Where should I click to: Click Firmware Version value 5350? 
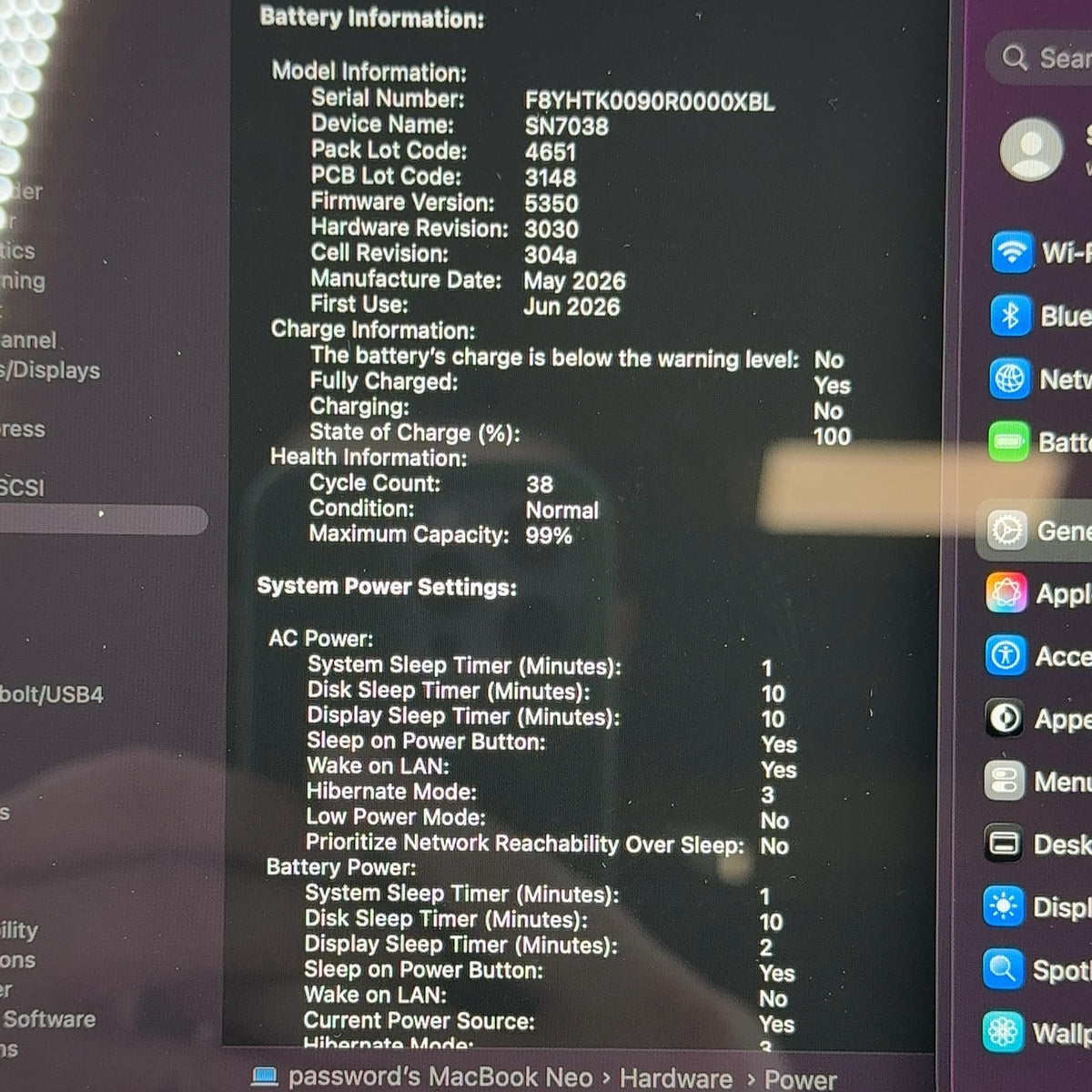pos(551,204)
